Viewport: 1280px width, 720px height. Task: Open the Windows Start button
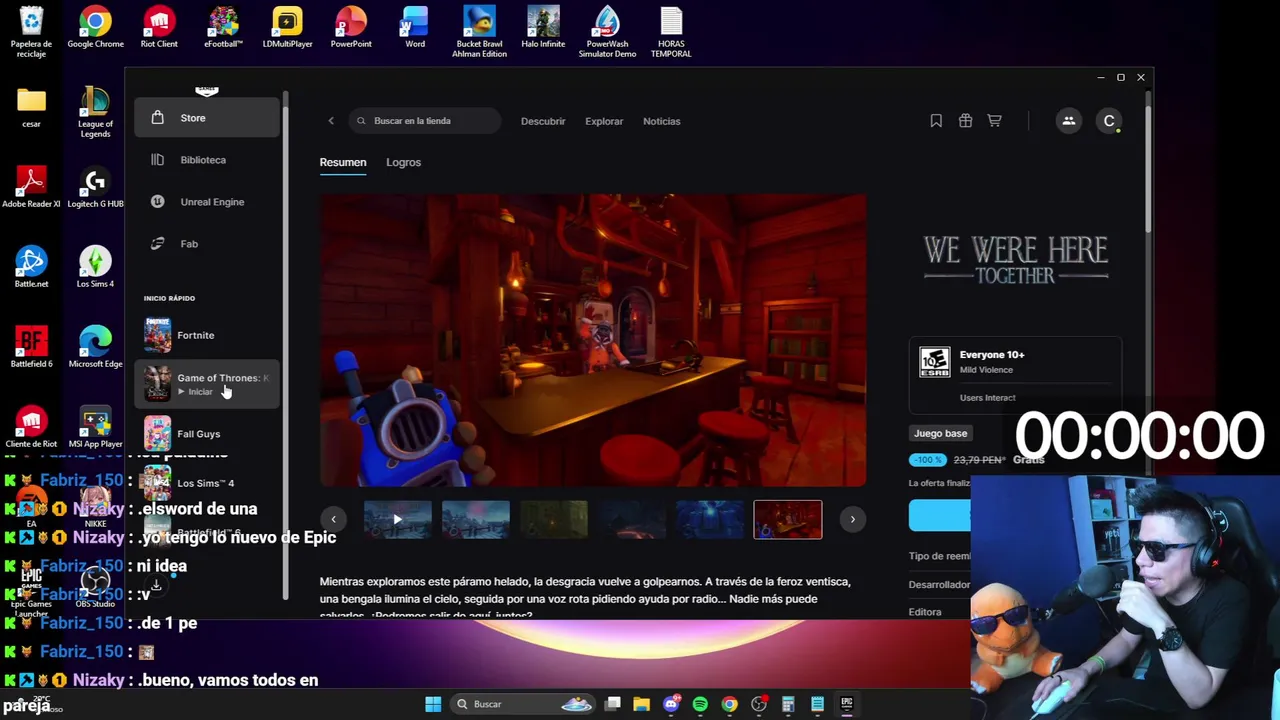click(x=433, y=704)
